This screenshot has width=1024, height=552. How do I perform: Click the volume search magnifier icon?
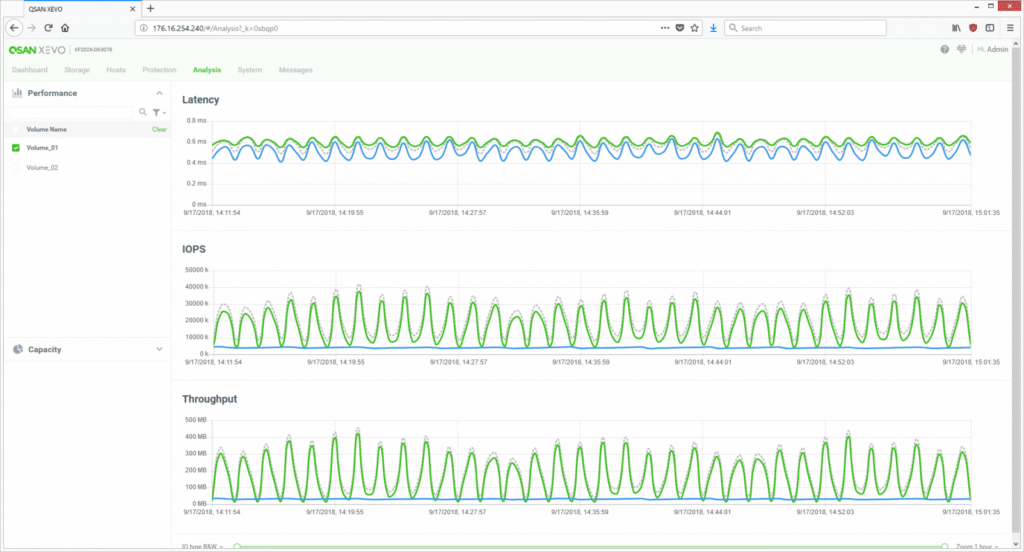pos(142,112)
